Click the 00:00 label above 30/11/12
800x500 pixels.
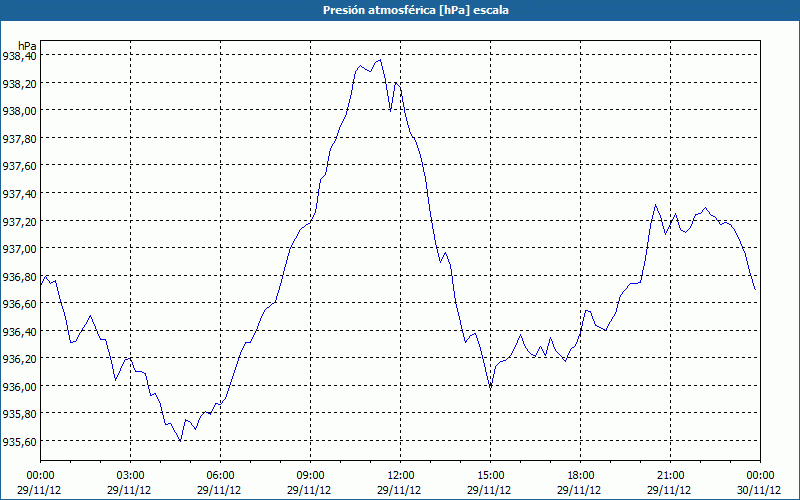coord(760,476)
